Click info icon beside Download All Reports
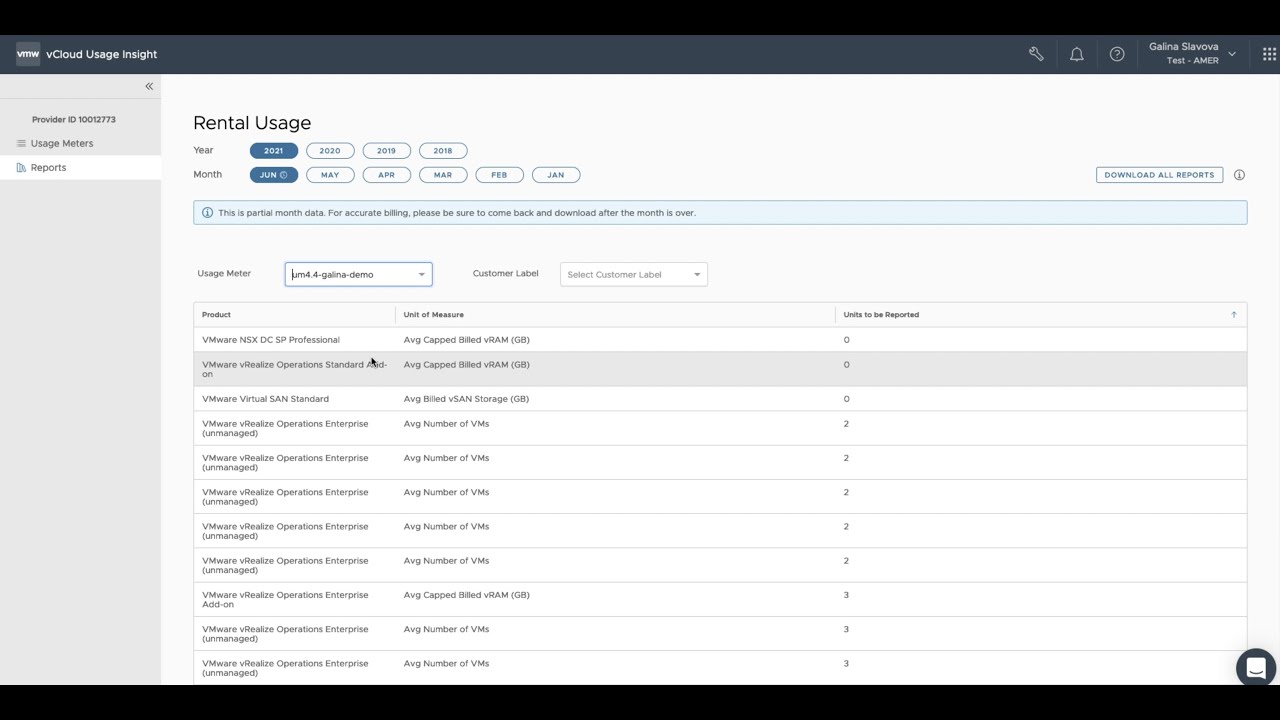 [1239, 175]
